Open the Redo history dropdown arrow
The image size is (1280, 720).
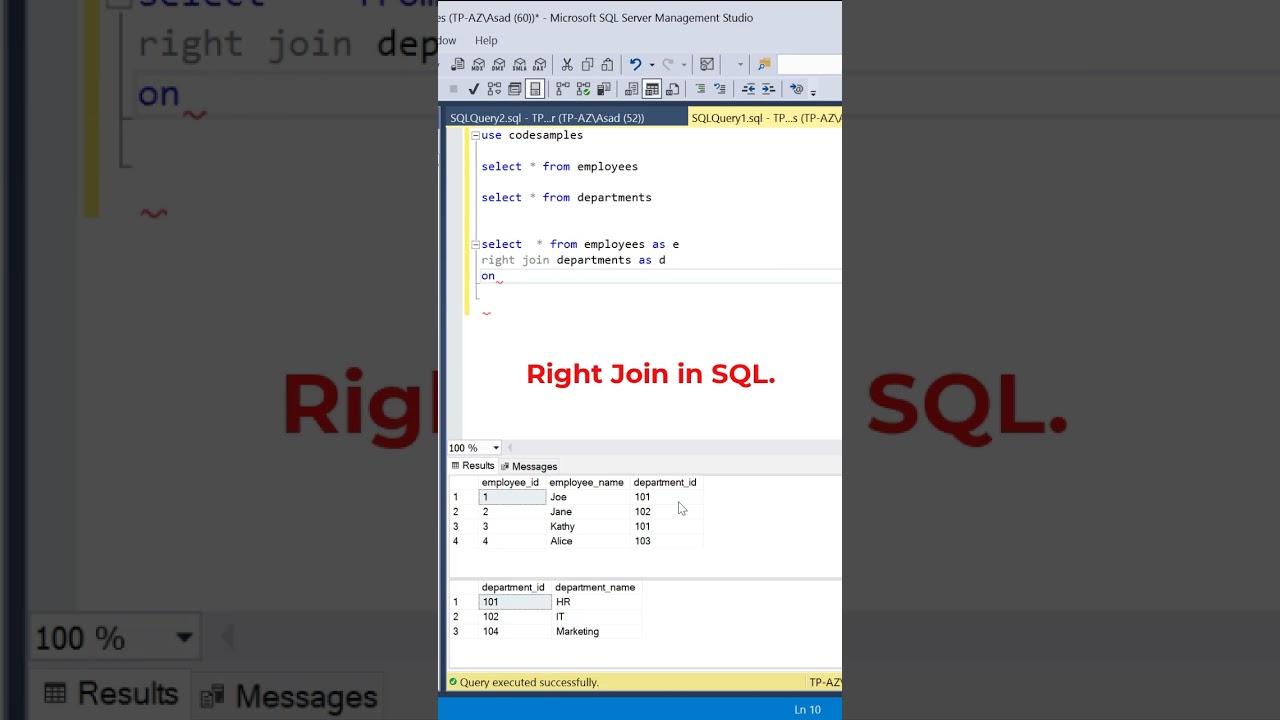click(x=683, y=64)
